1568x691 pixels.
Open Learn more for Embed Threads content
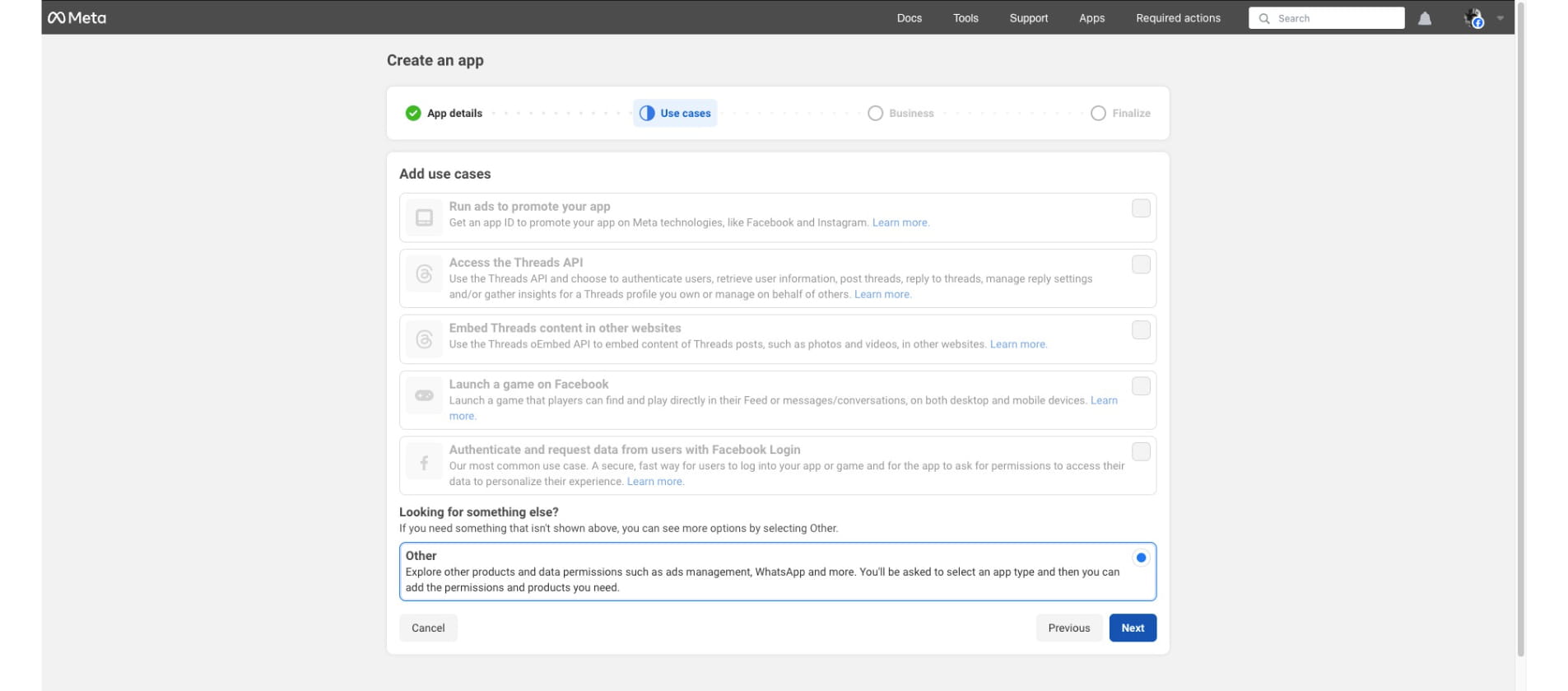[x=1018, y=344]
